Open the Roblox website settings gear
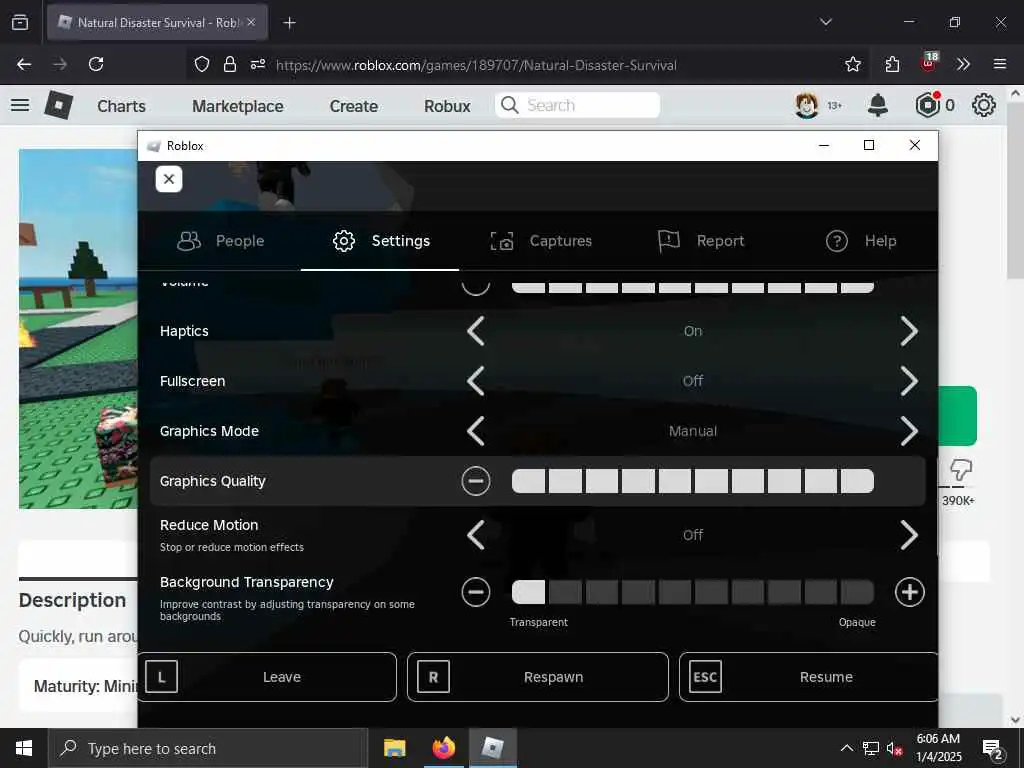This screenshot has width=1024, height=768. click(984, 105)
